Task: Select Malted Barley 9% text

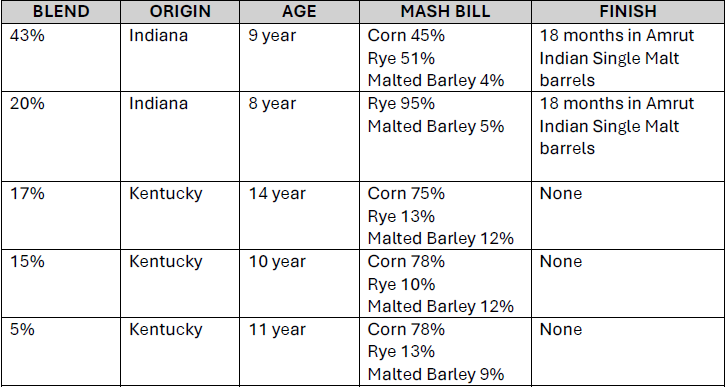Action: coord(436,374)
